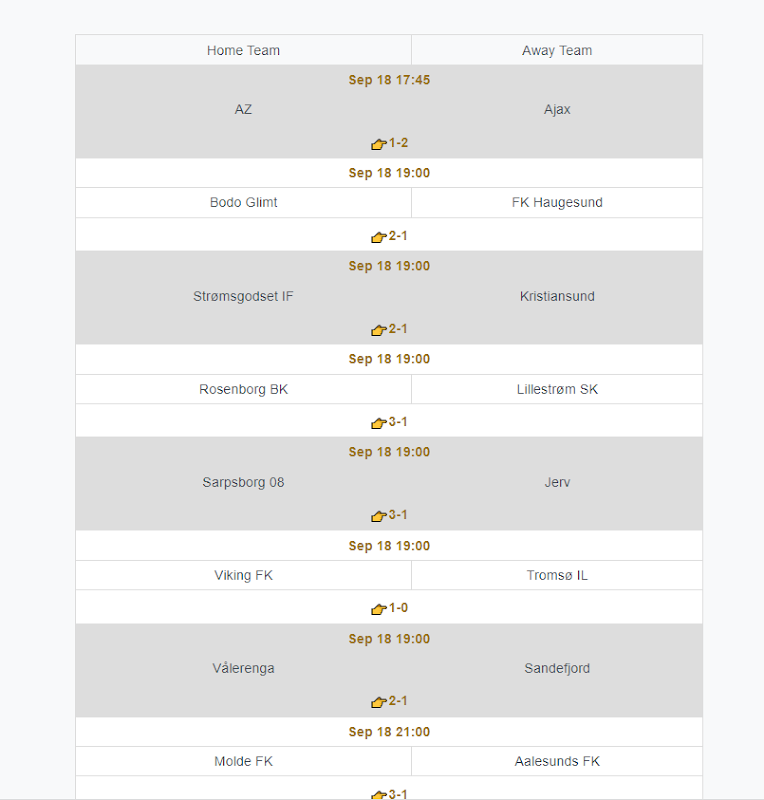Click the hand icon under Bodo Glimt match
Screen dimensions: 764x800
pos(378,237)
